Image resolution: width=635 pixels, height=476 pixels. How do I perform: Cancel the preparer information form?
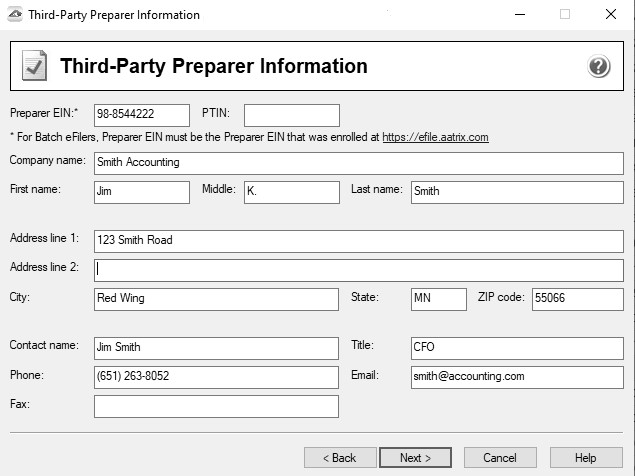500,458
